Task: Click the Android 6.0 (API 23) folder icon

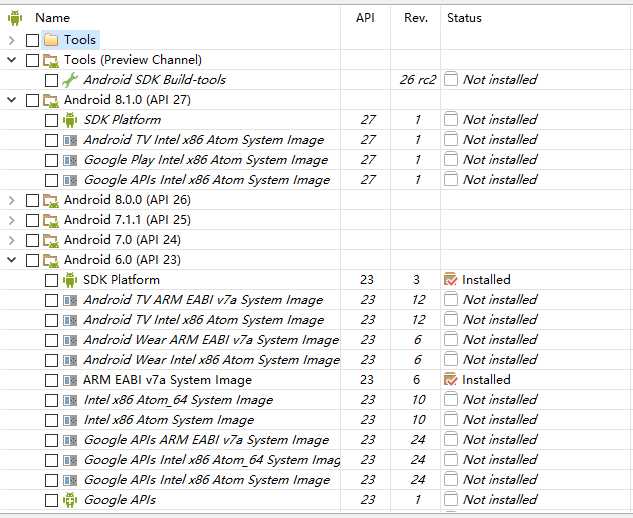Action: point(51,260)
